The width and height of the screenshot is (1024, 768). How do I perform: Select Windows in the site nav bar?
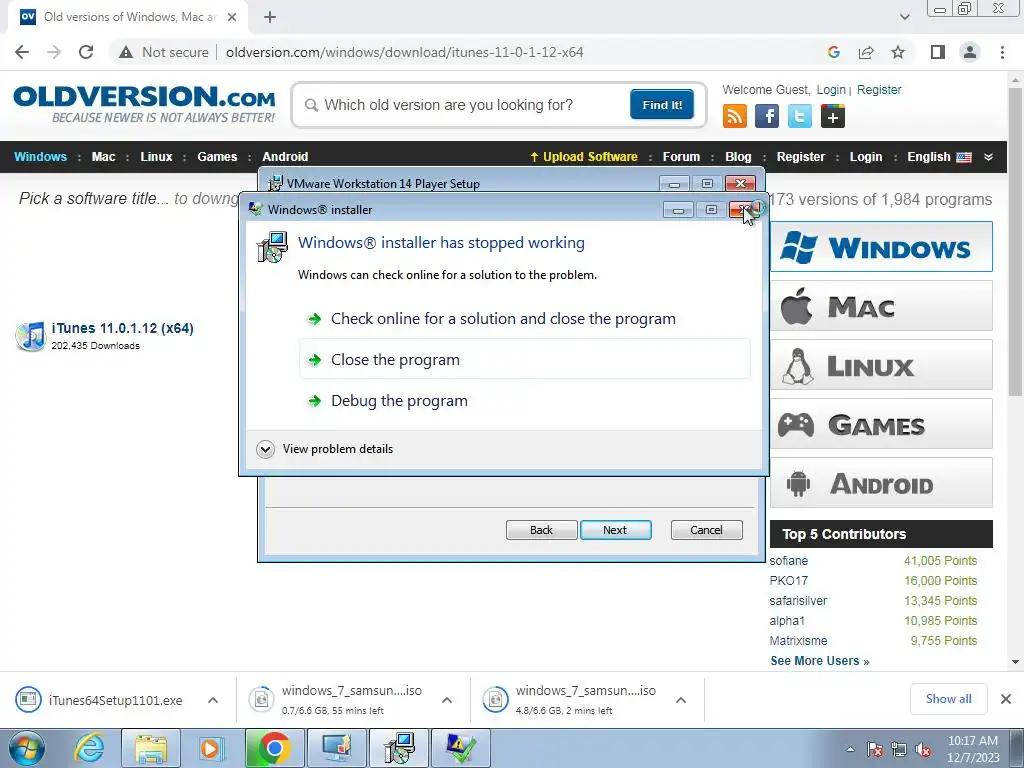pos(40,157)
